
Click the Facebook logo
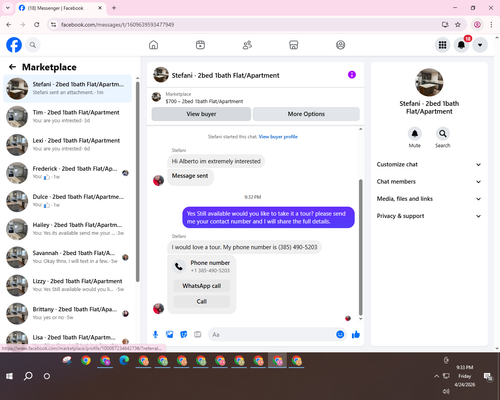pyautogui.click(x=14, y=45)
